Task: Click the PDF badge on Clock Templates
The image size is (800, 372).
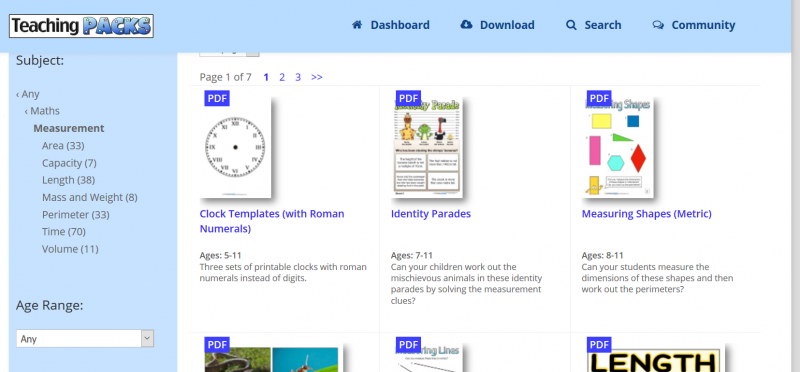Action: coord(217,98)
